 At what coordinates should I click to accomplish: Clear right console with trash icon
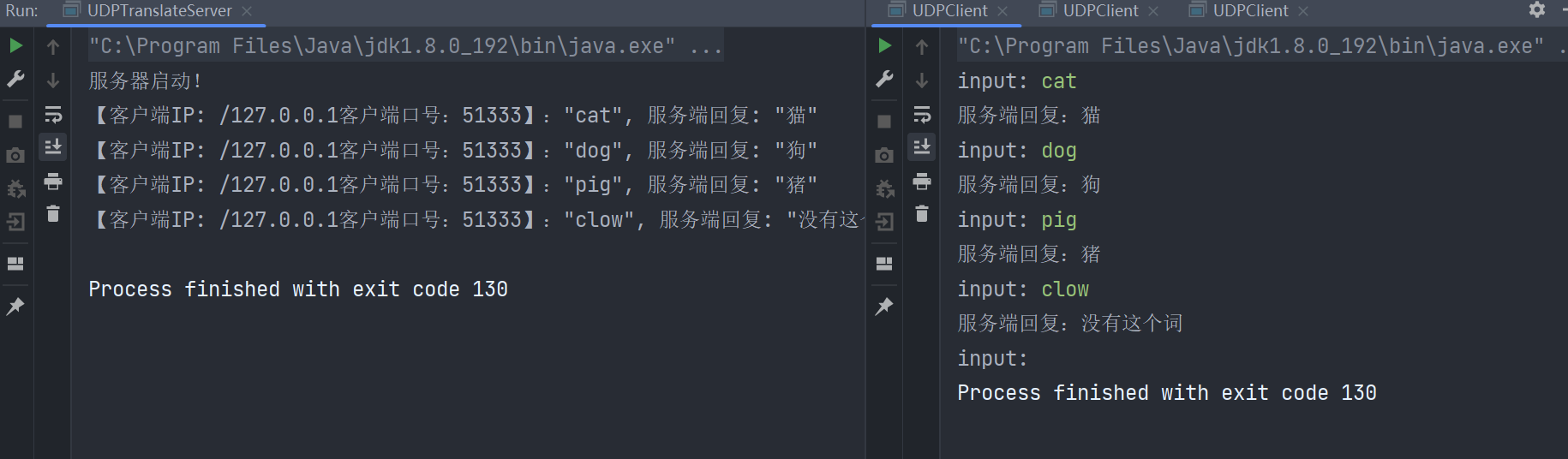922,214
